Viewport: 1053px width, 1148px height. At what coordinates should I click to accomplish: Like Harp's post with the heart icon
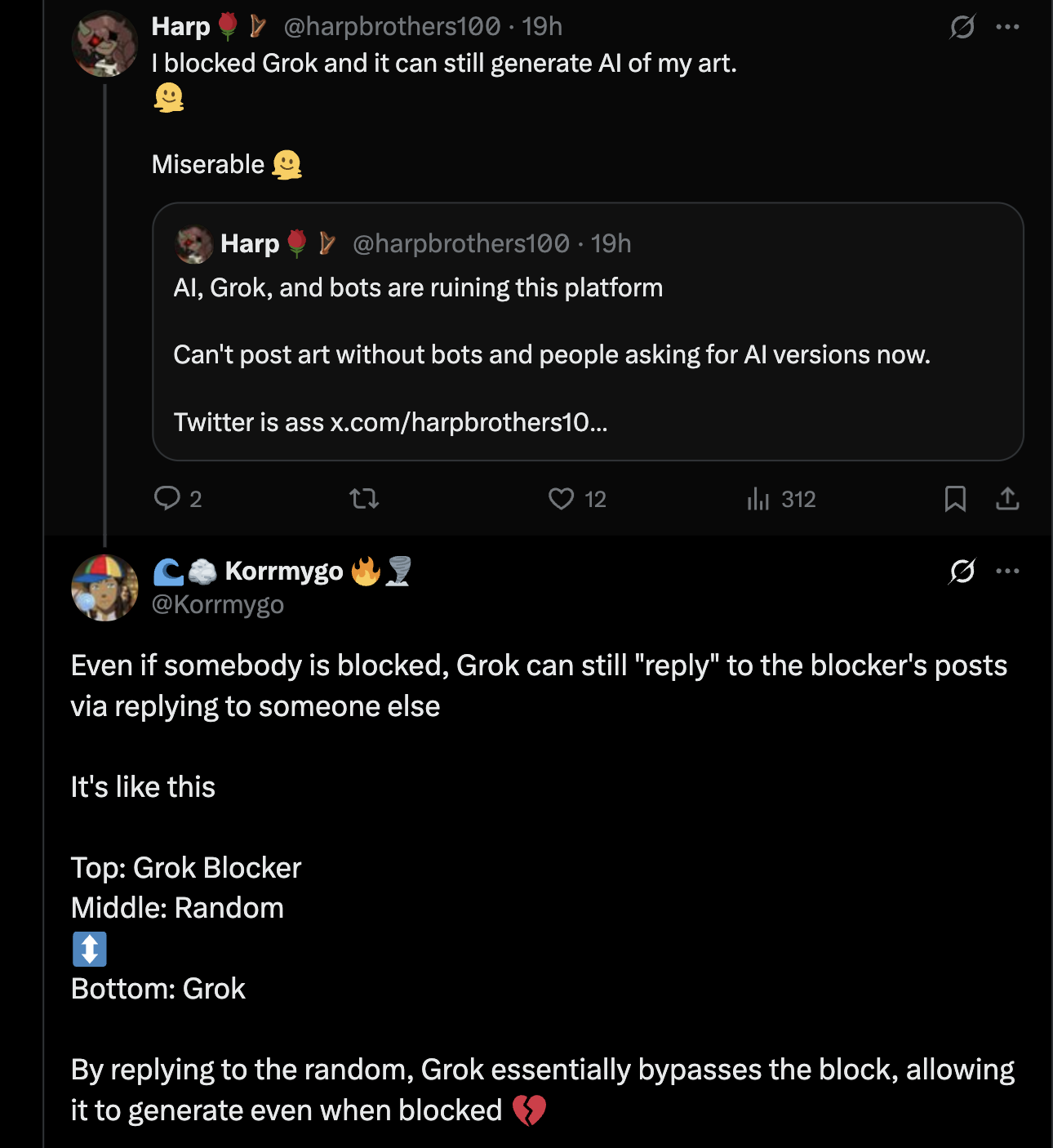point(562,498)
